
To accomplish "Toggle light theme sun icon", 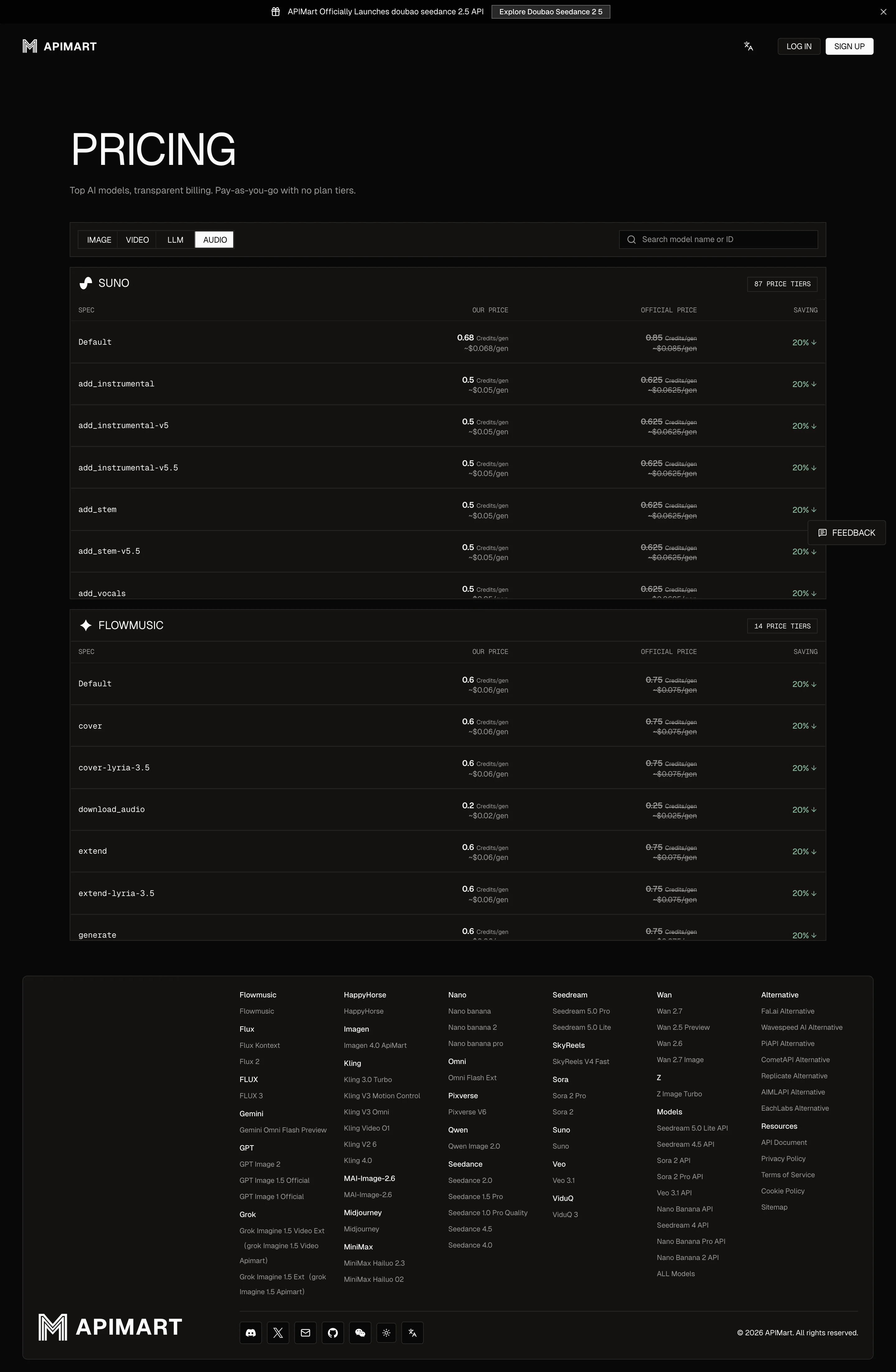I will 386,1332.
